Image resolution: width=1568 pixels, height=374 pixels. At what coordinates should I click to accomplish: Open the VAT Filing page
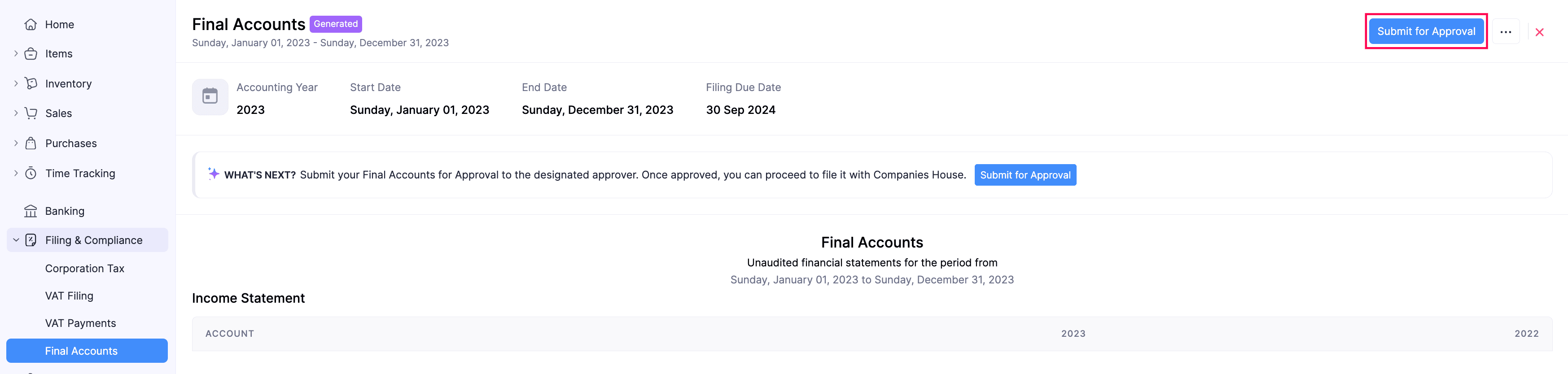tap(70, 296)
